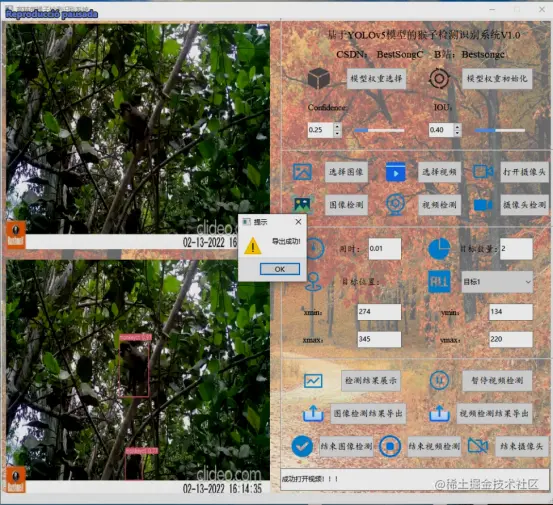The height and width of the screenshot is (505, 553).
Task: Click the 导出成功 dialog message
Action: pos(286,242)
